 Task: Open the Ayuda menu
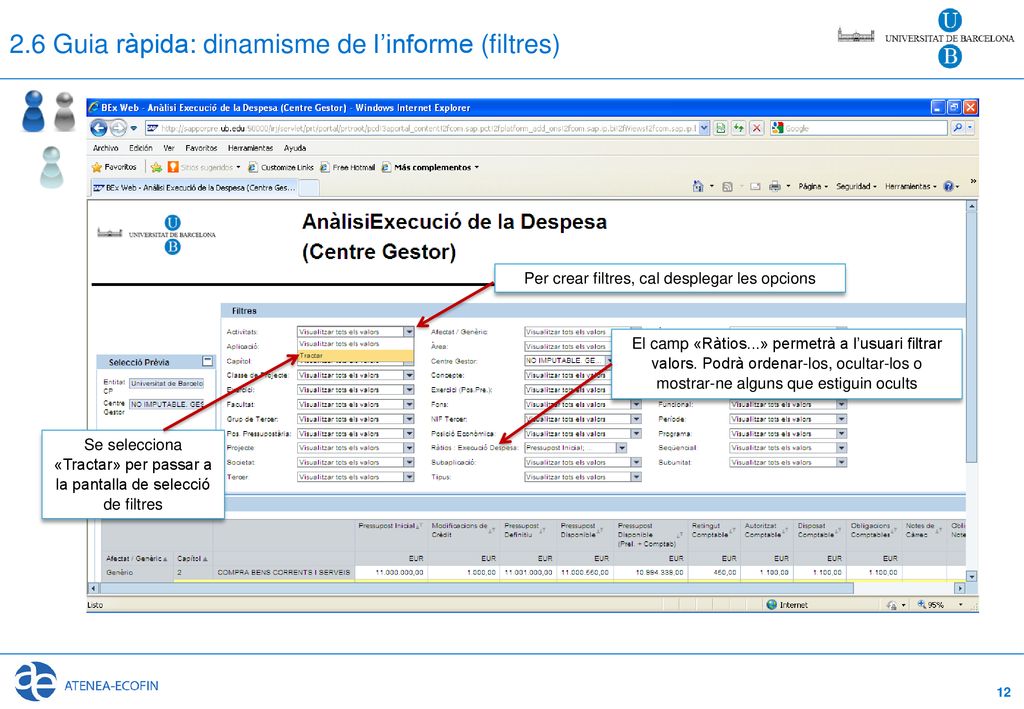295,148
